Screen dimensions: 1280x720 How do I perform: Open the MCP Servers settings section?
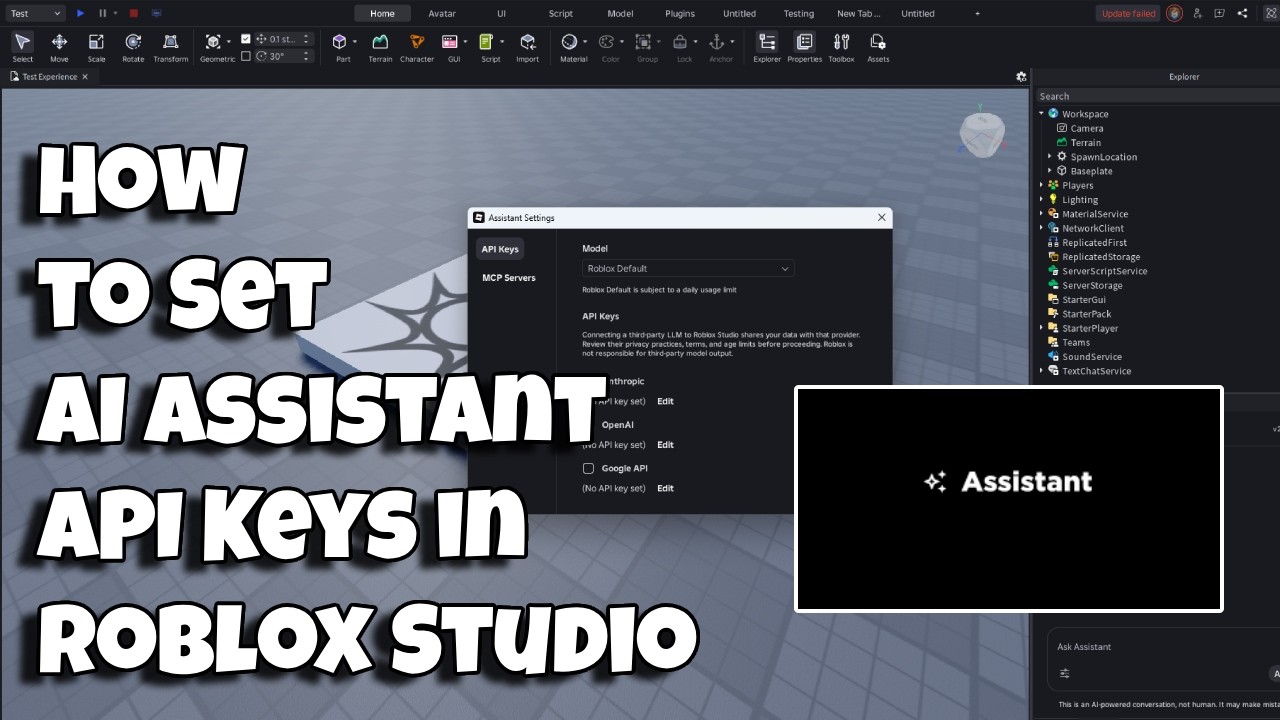(x=509, y=278)
